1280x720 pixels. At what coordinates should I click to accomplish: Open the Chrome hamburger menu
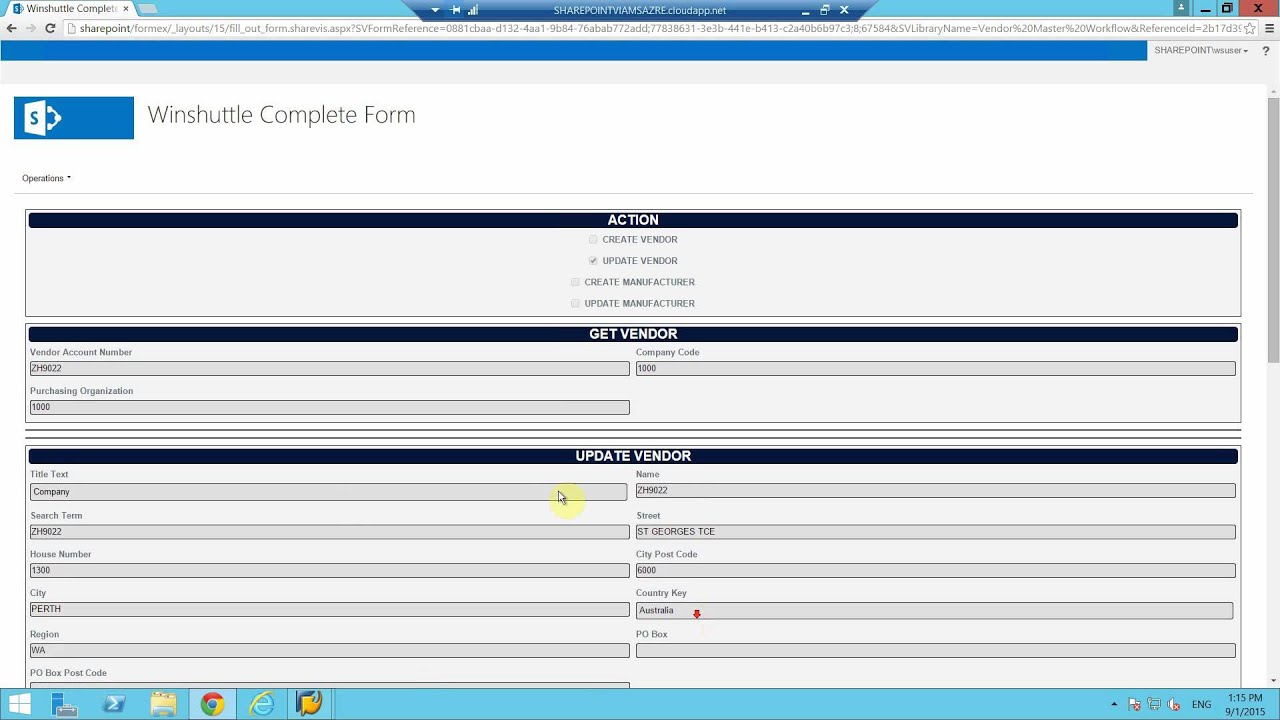point(1269,28)
